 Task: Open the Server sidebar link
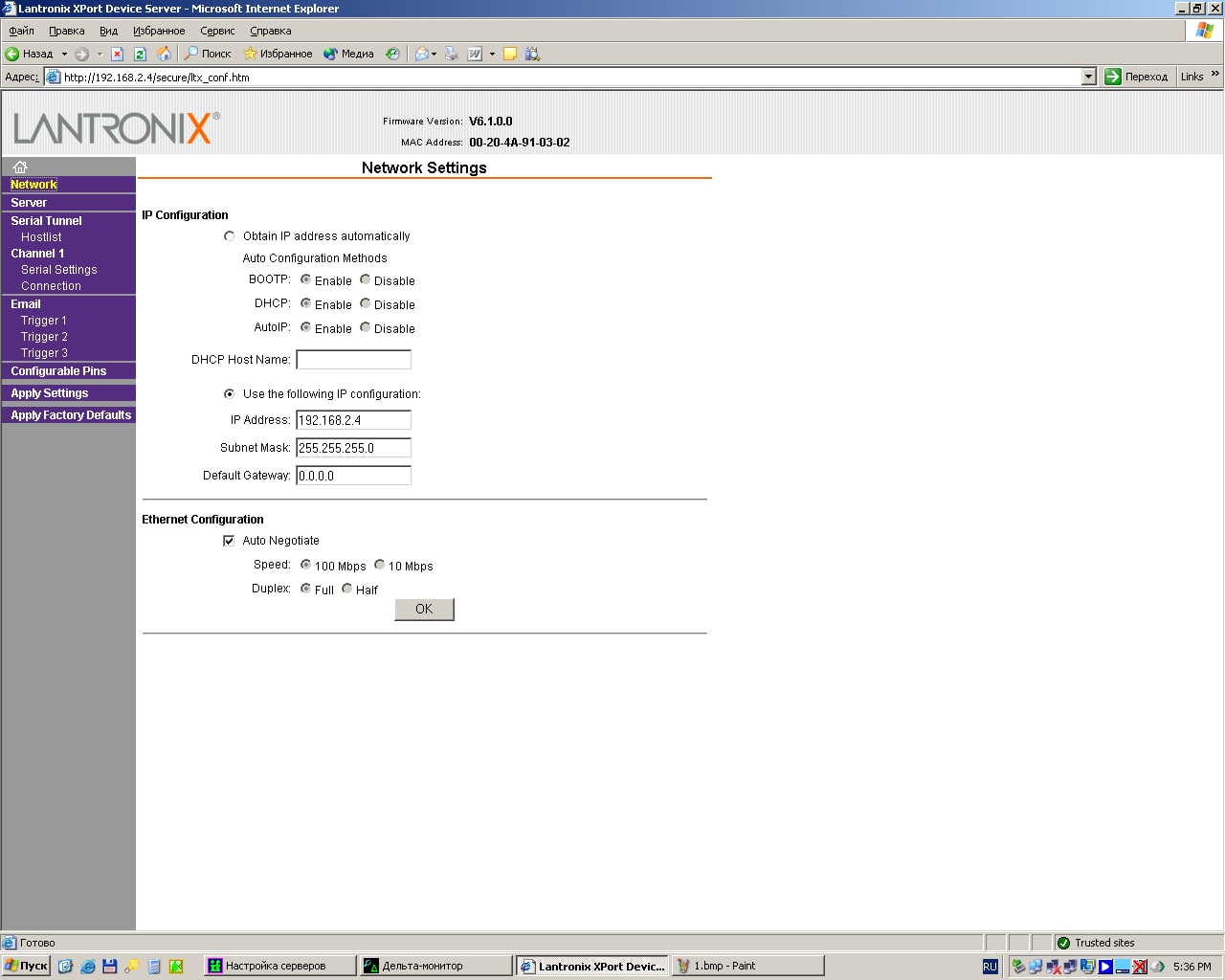click(x=29, y=203)
